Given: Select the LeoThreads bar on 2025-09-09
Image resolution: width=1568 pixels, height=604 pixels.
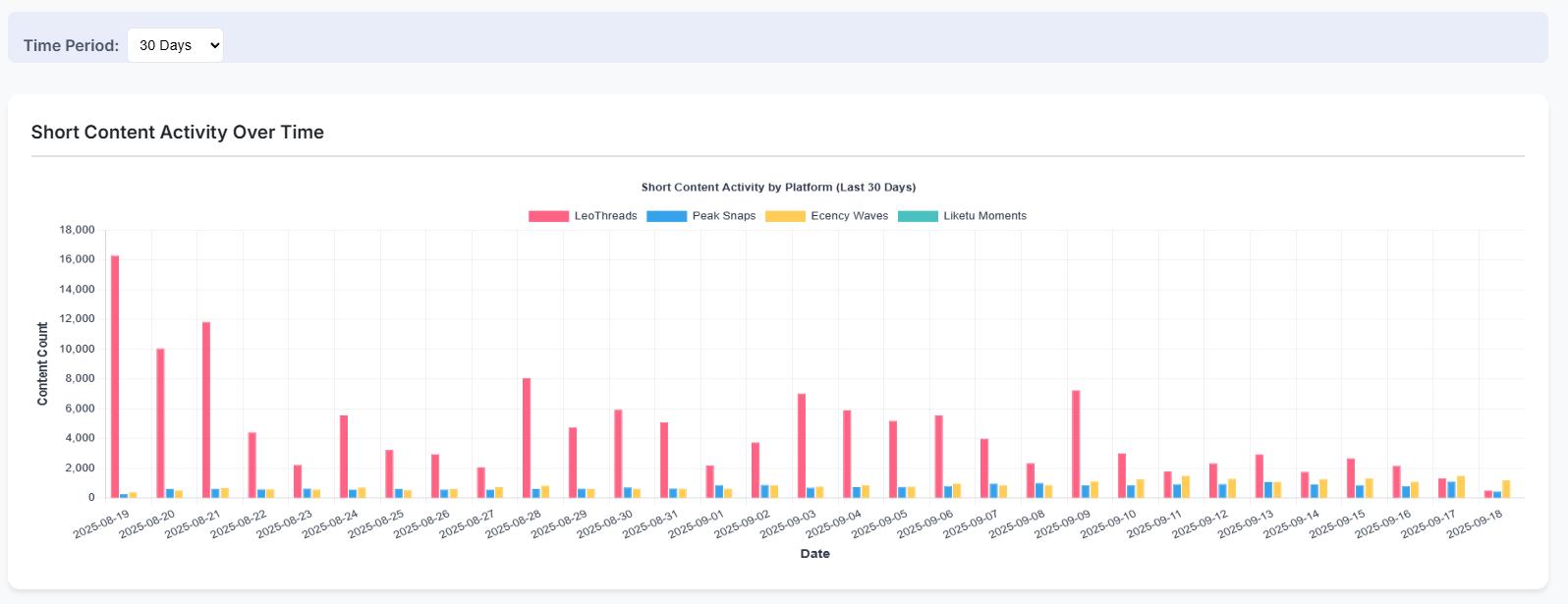Looking at the screenshot, I should tap(1076, 444).
